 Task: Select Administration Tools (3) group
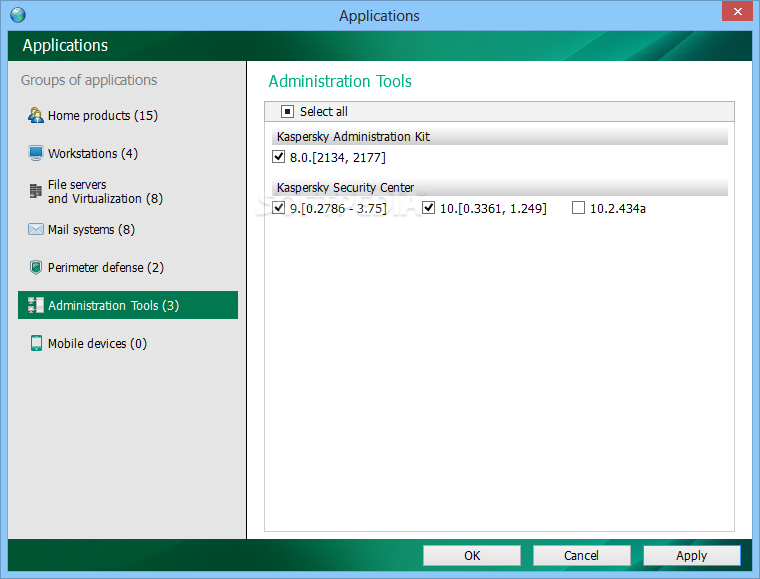pyautogui.click(x=127, y=305)
